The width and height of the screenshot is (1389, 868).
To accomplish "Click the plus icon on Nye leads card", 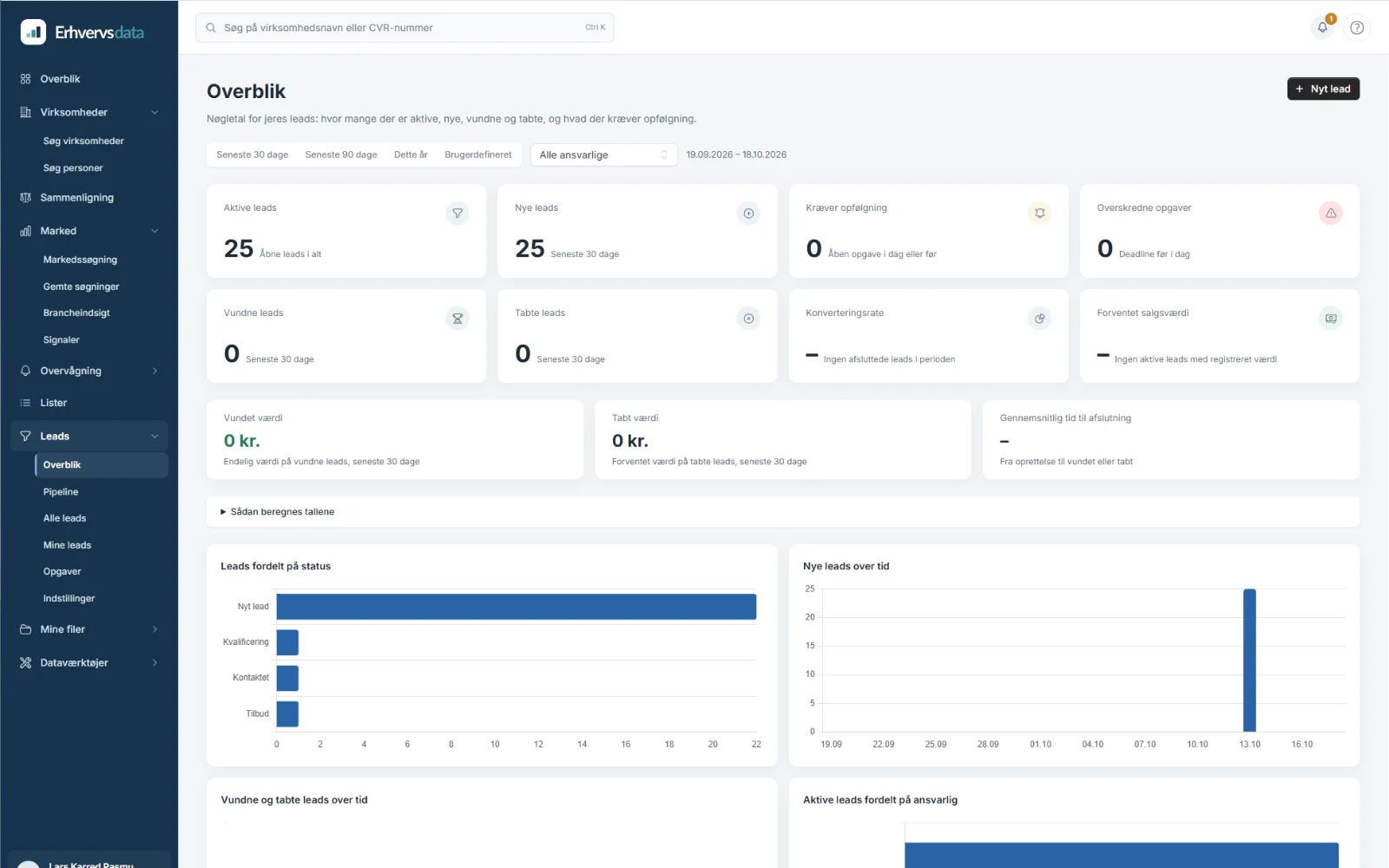I will (x=748, y=214).
